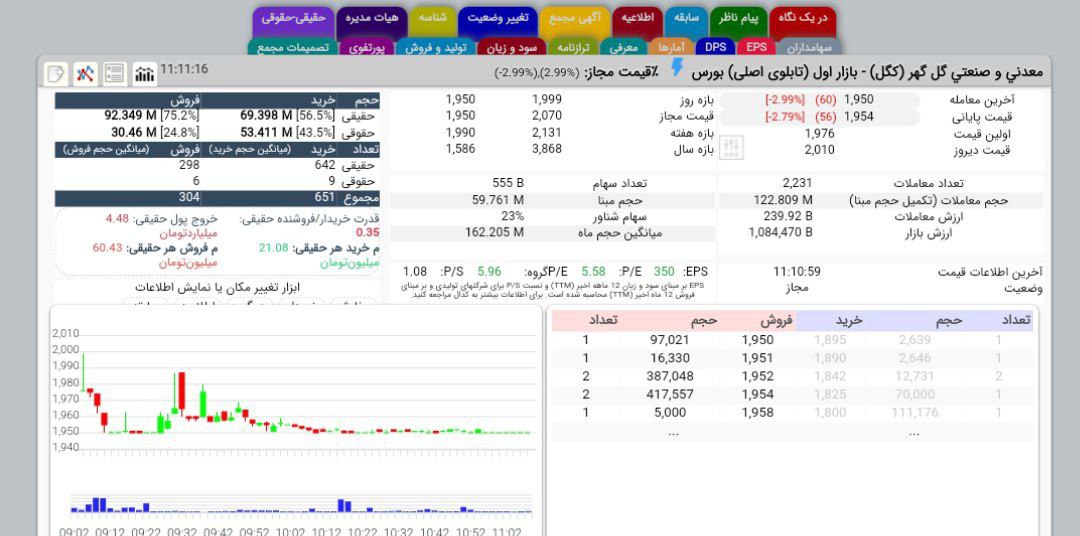
Task: Open the سهامداران sub-tab
Action: point(809,47)
